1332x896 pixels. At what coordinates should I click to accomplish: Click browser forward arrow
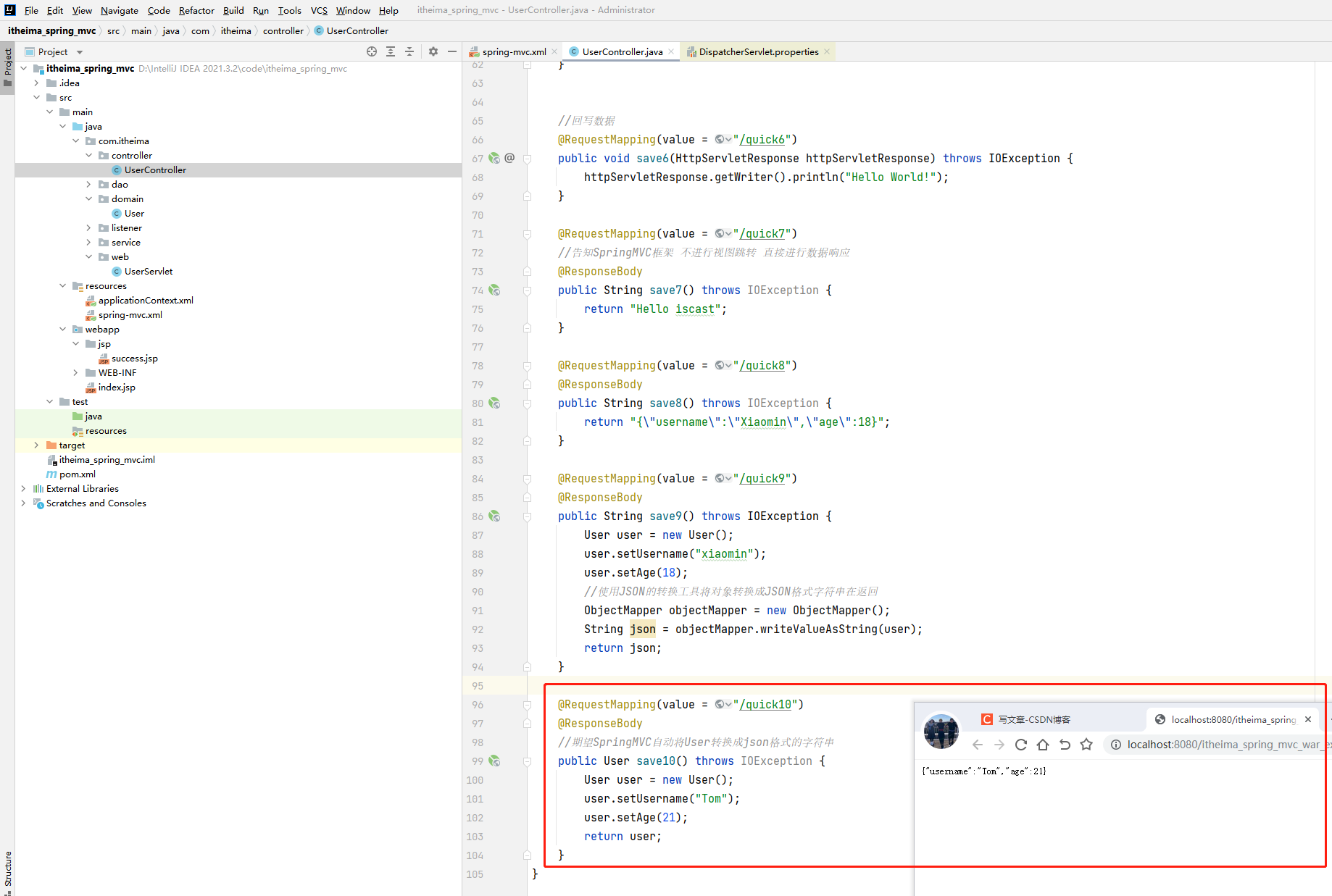point(999,745)
